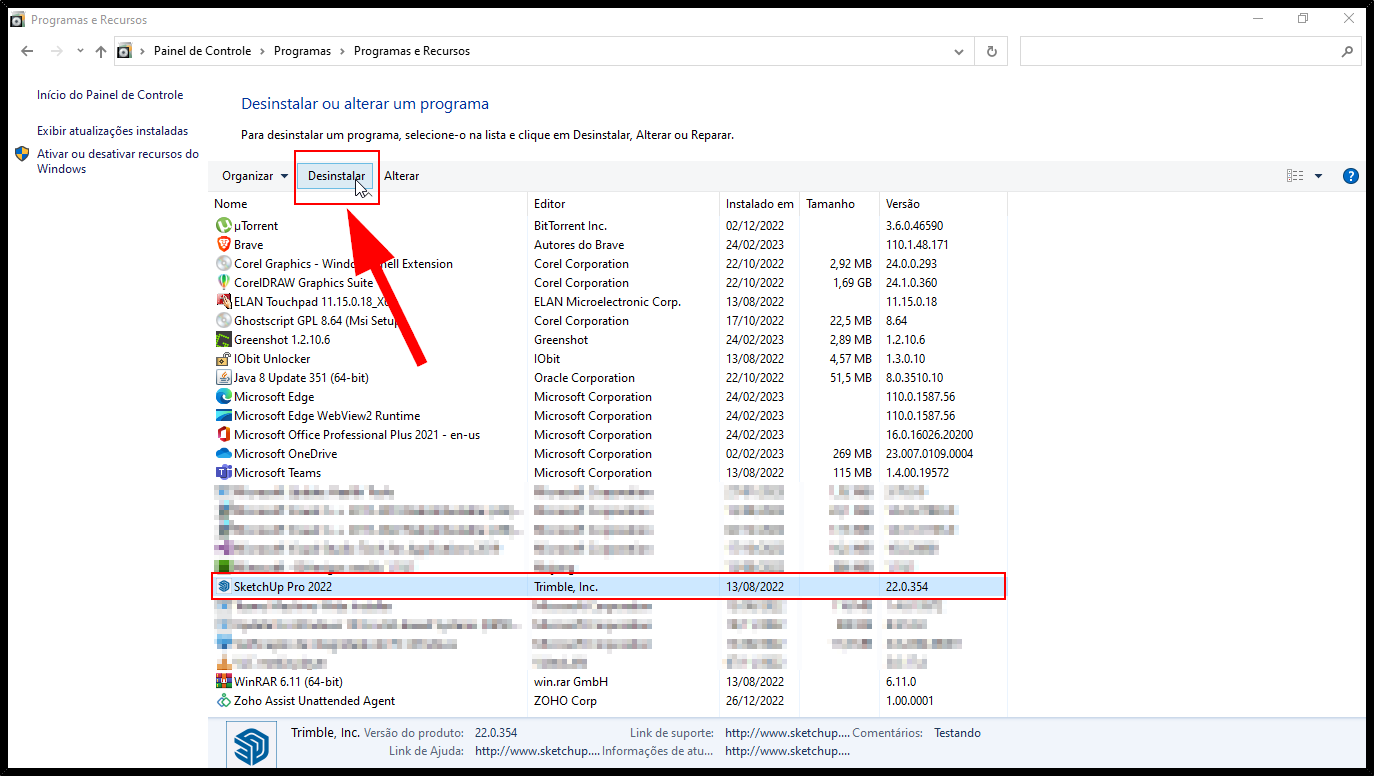Click date '26/12/2022' of Zoho Assist
The height and width of the screenshot is (776, 1374).
[755, 701]
